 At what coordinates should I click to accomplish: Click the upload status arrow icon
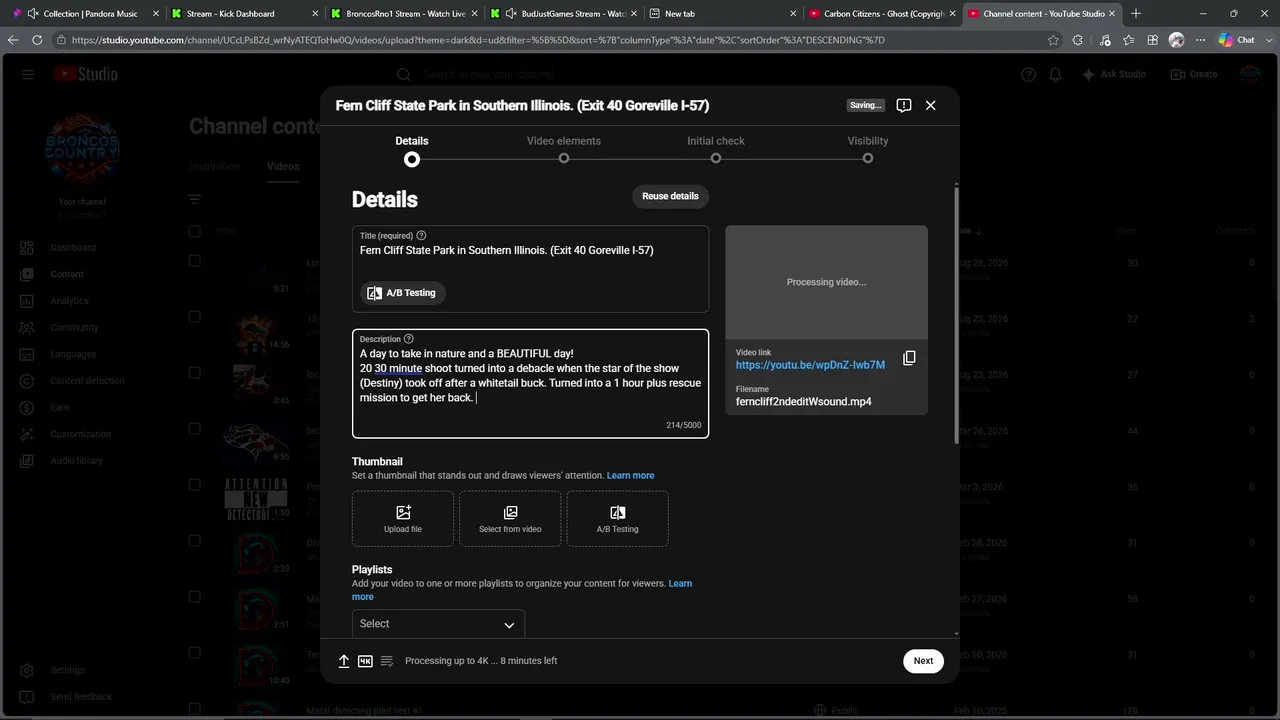coord(344,661)
